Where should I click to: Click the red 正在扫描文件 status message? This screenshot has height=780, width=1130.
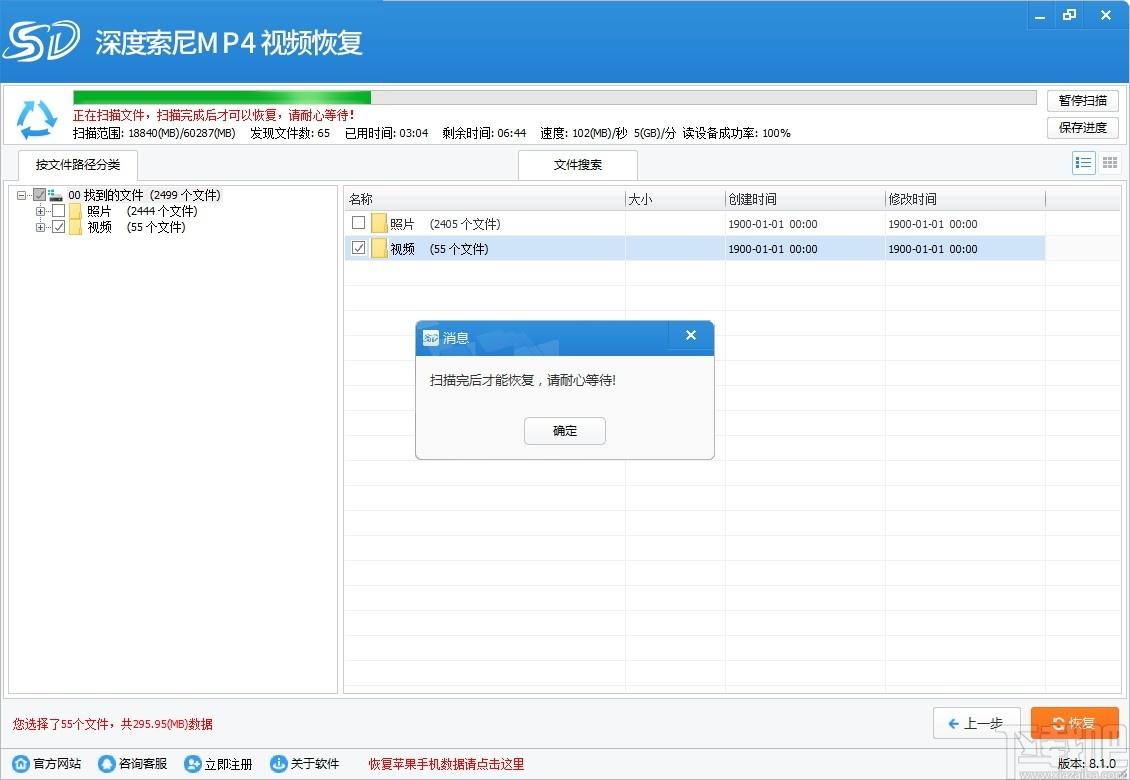coord(213,115)
